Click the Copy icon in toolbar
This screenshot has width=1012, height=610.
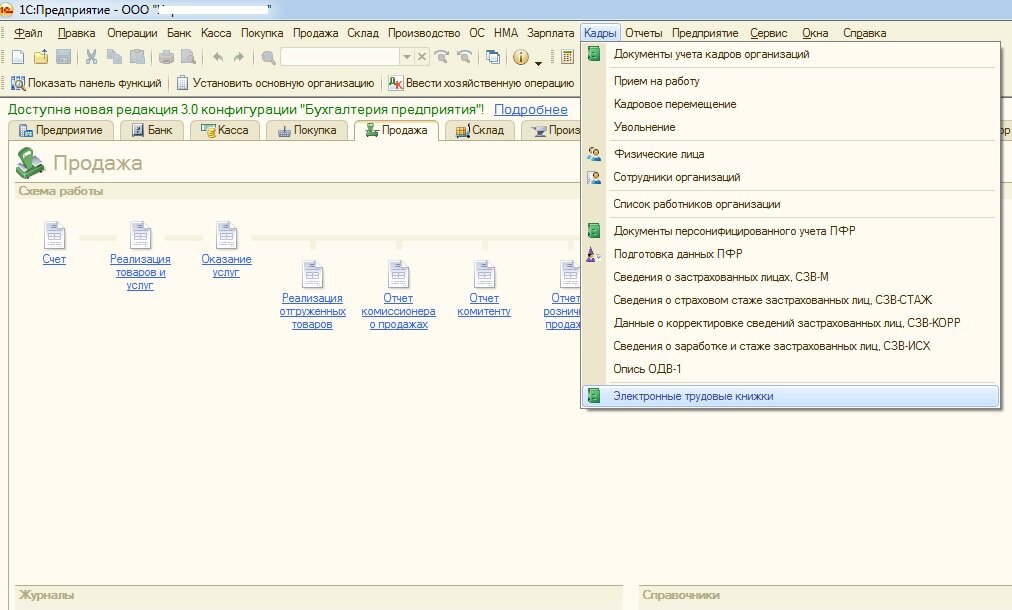[114, 57]
